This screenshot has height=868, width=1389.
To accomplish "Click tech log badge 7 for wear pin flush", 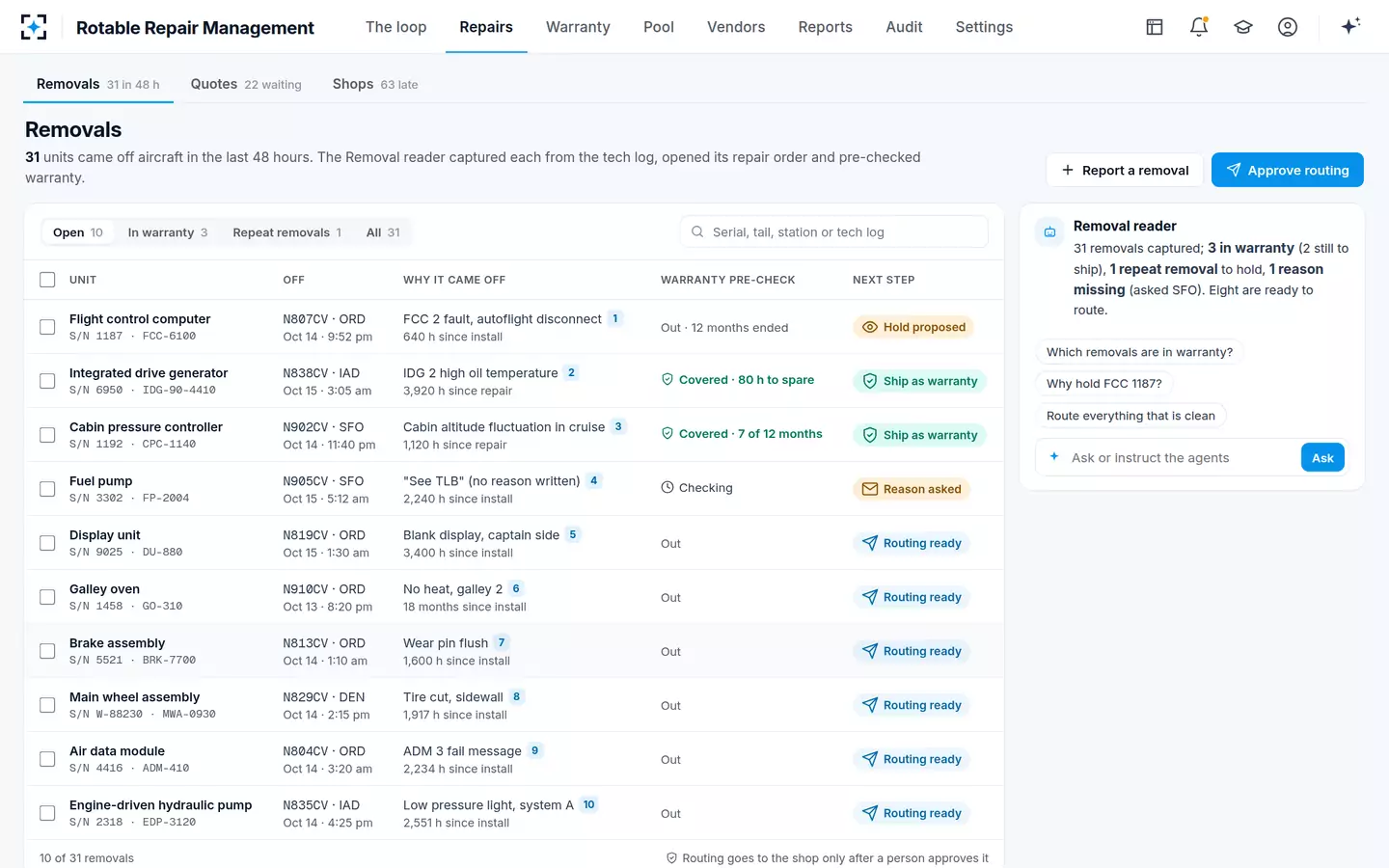I will [502, 642].
